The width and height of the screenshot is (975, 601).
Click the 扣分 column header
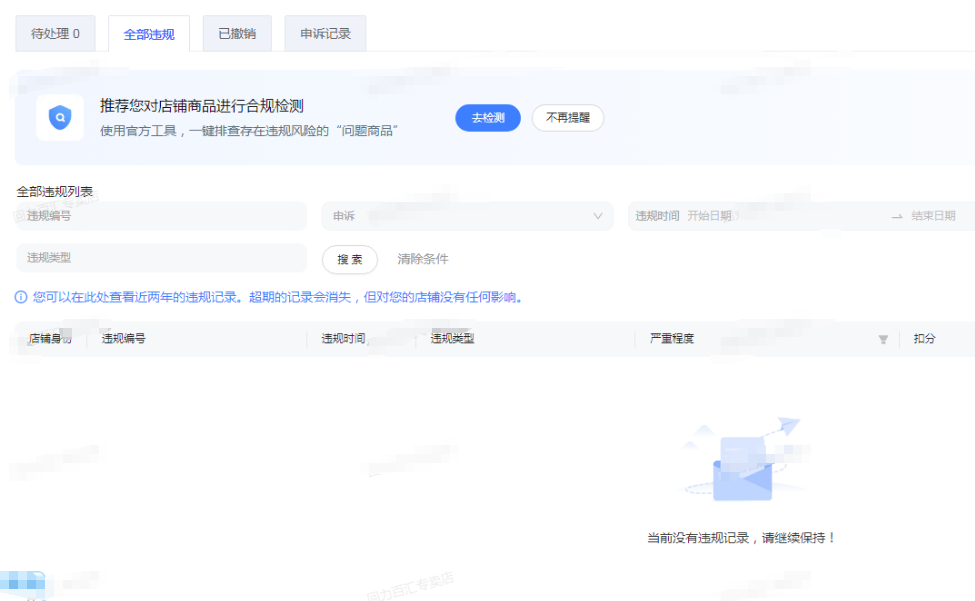[x=924, y=339]
